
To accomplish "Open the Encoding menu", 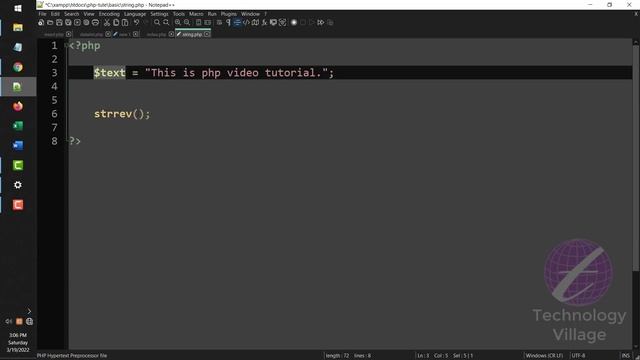I will (x=109, y=14).
